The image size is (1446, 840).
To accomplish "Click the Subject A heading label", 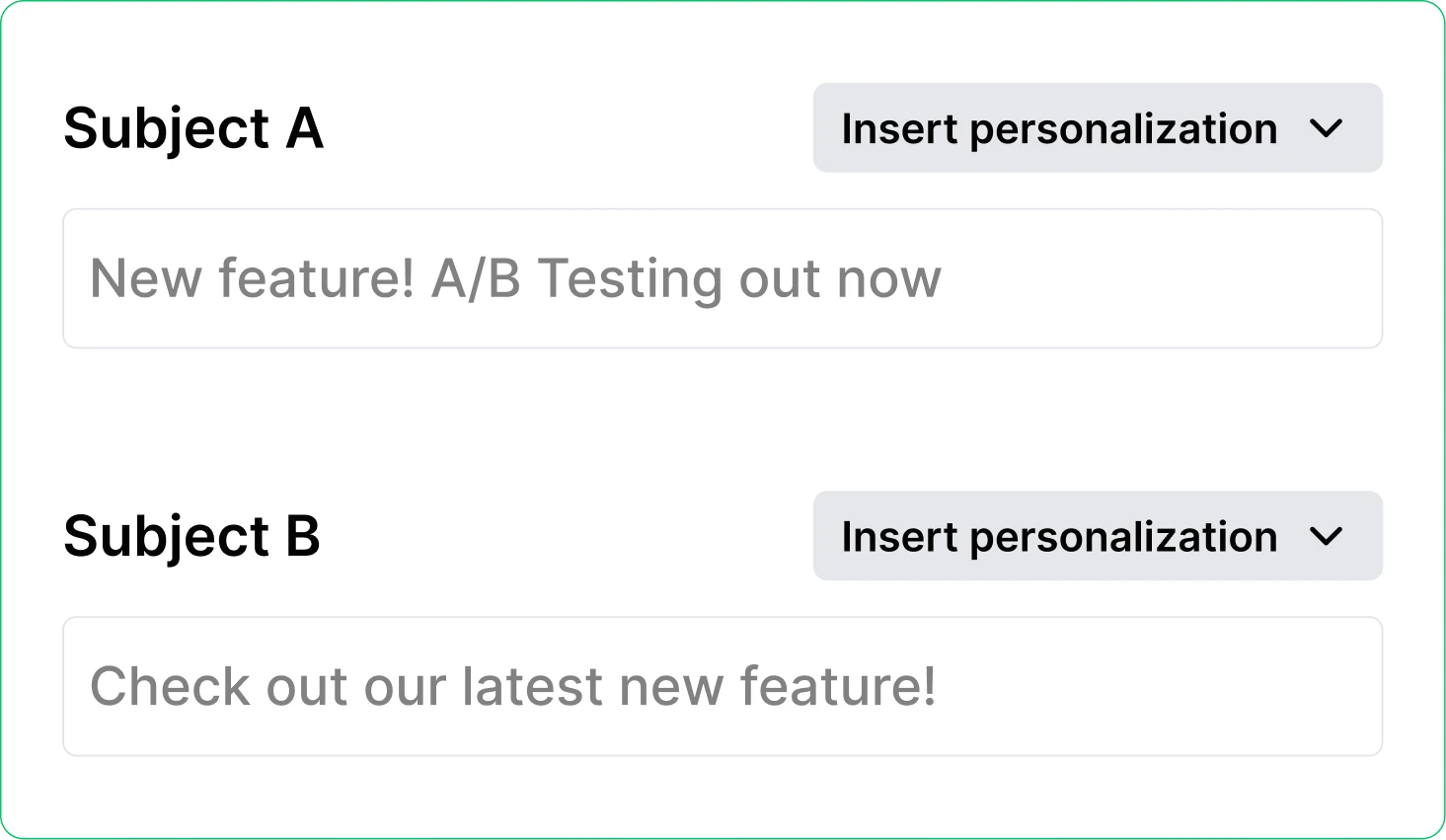I will click(x=193, y=129).
